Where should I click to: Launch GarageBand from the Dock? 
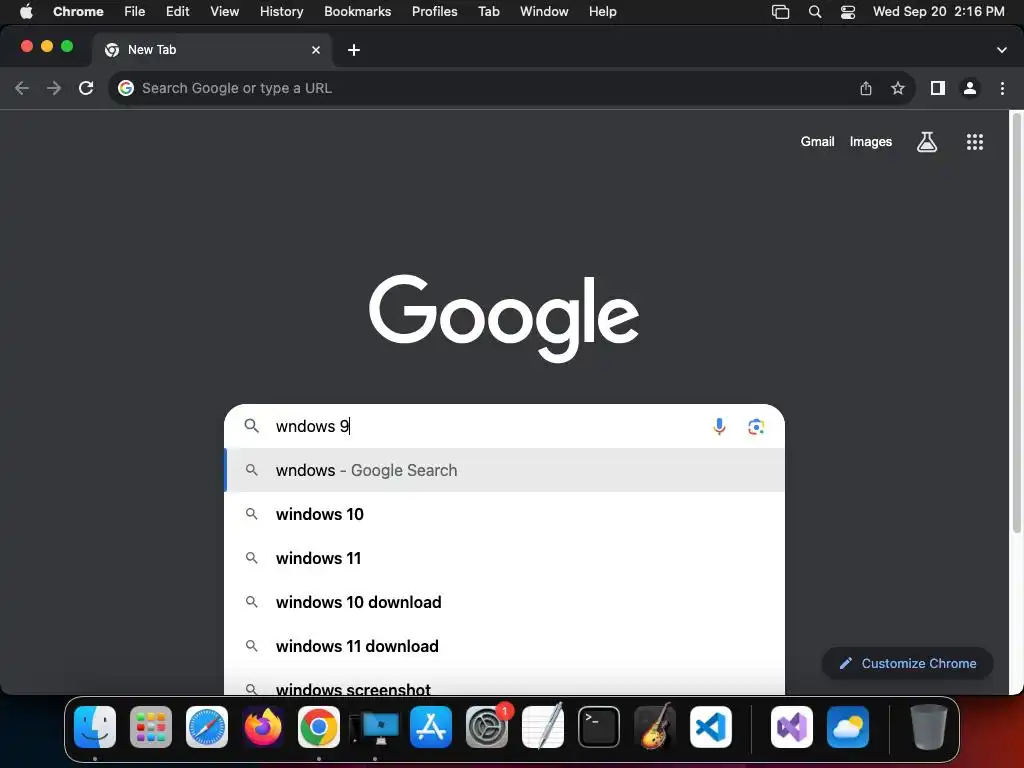655,727
